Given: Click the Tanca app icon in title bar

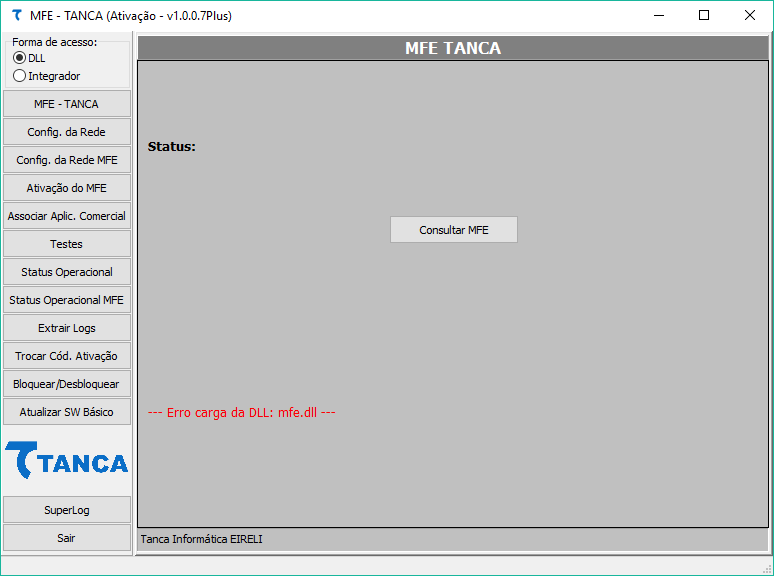Looking at the screenshot, I should point(17,15).
